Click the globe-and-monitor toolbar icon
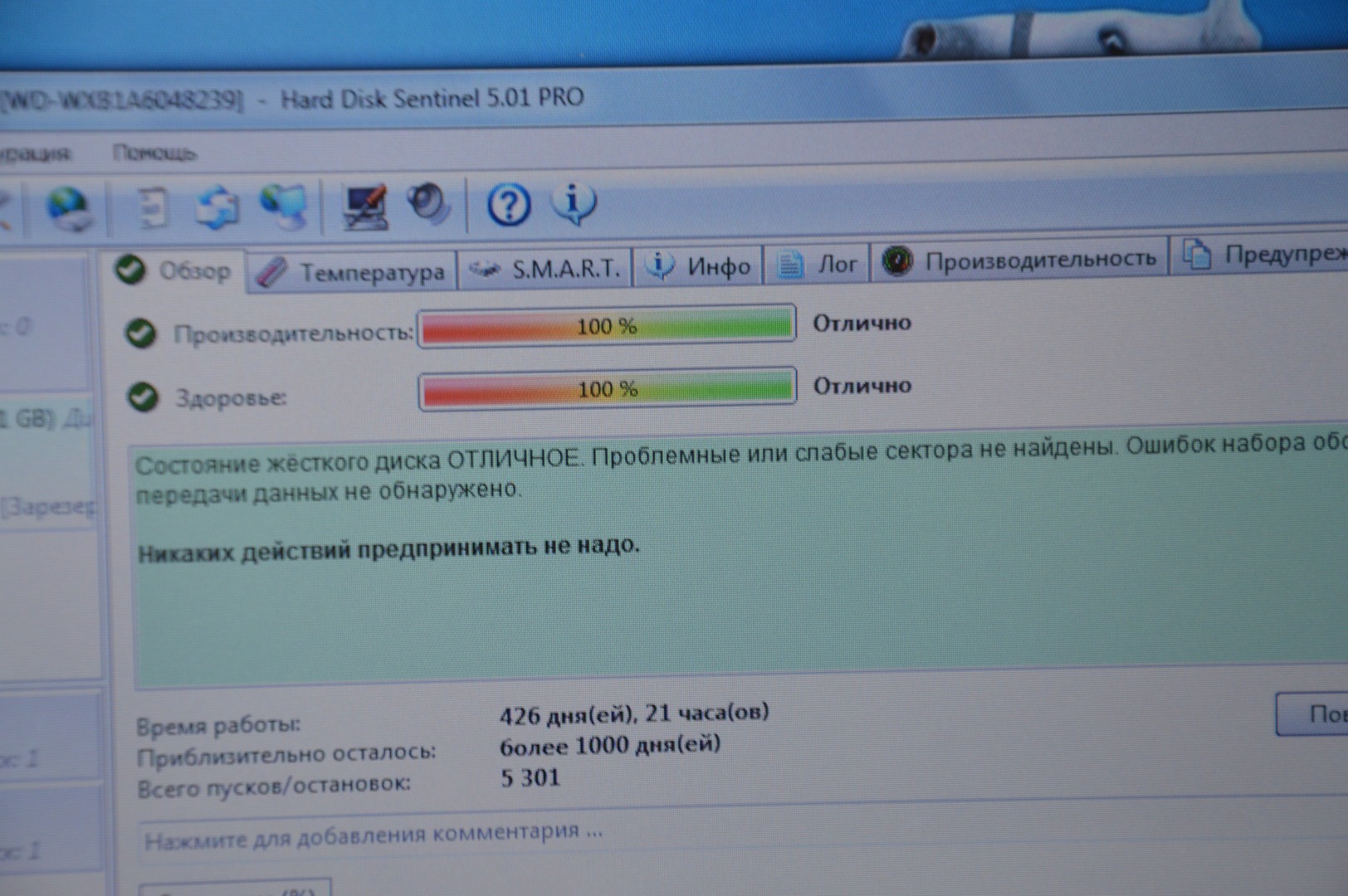This screenshot has width=1348, height=896. 283,207
